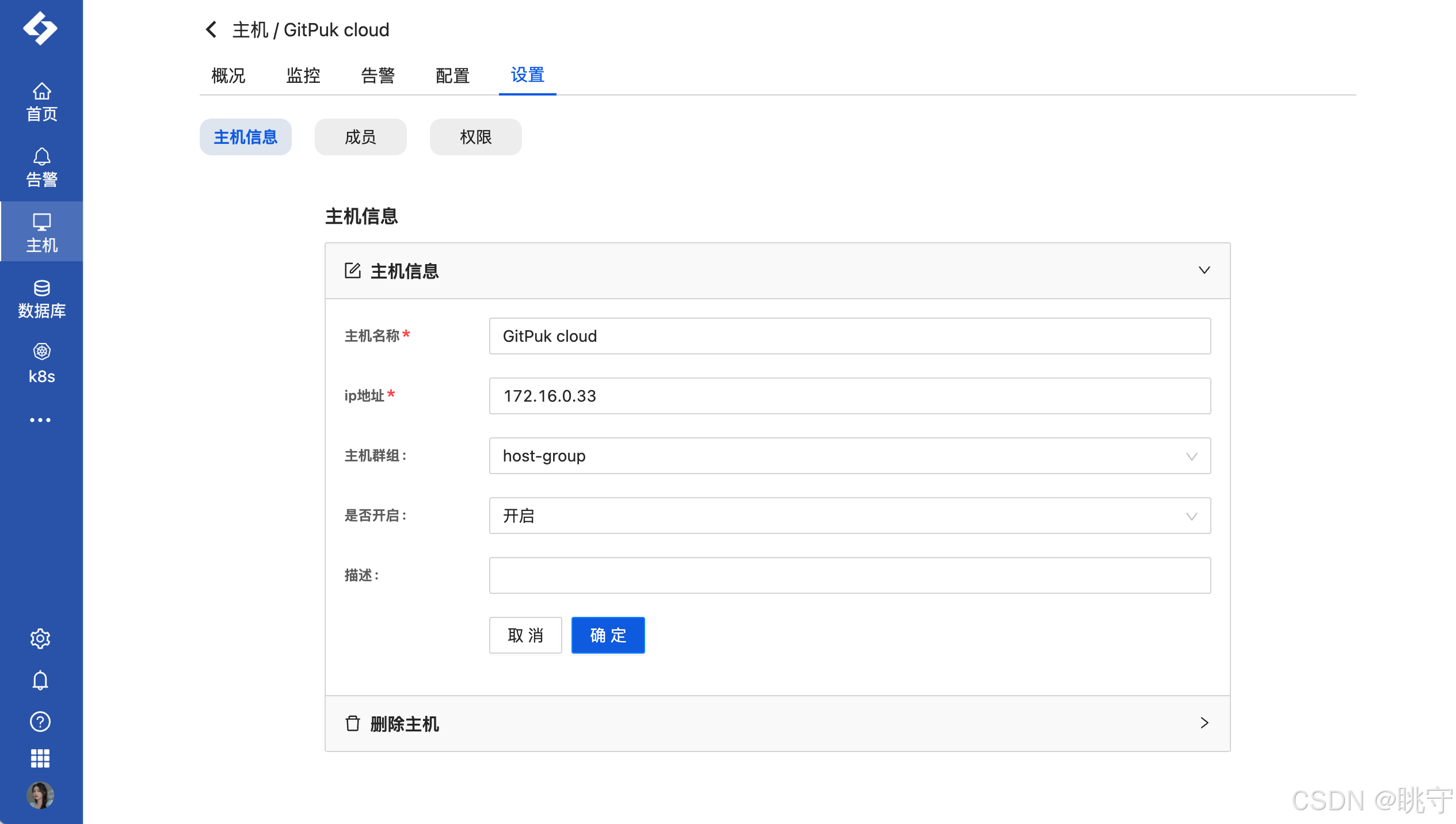The height and width of the screenshot is (824, 1456).
Task: Click the edit icon beside 主机信息 header
Action: [353, 270]
